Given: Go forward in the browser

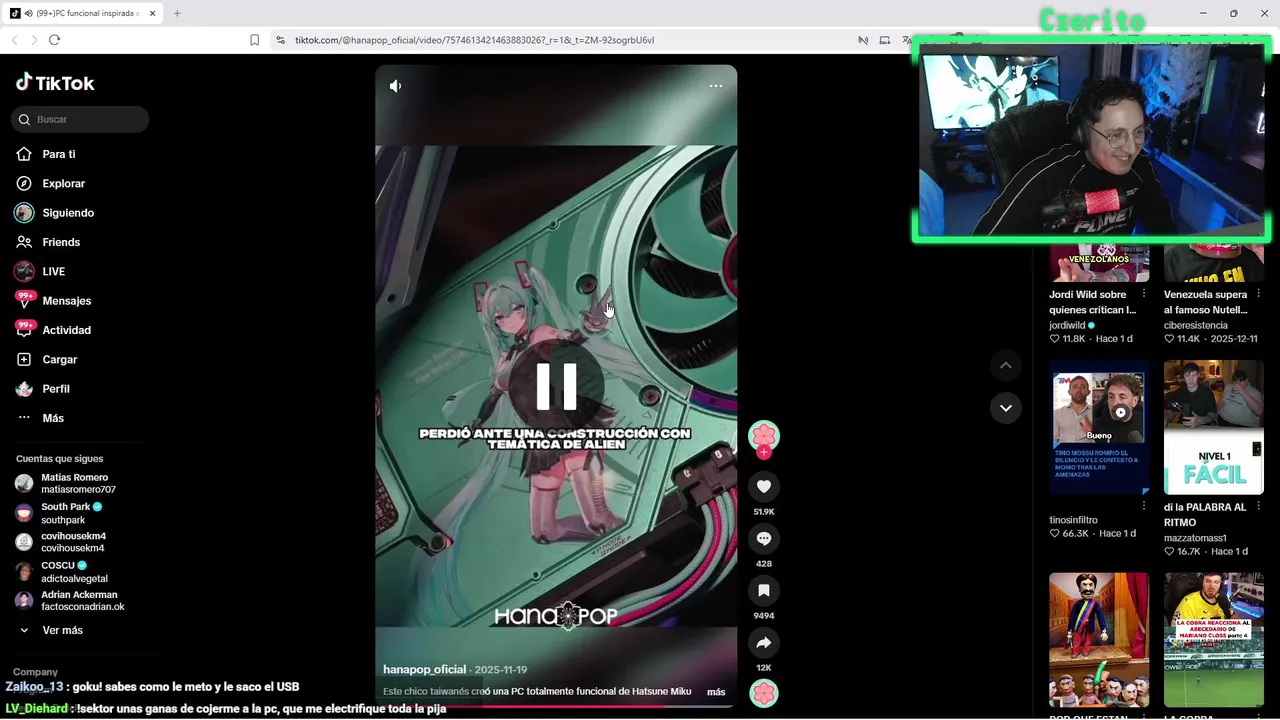Looking at the screenshot, I should click(x=34, y=40).
